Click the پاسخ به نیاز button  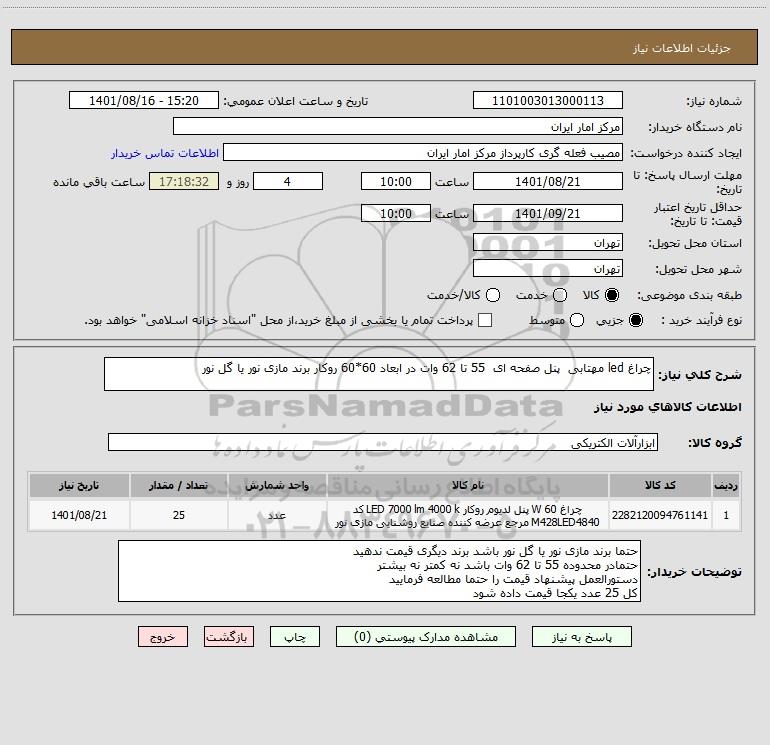pos(582,637)
